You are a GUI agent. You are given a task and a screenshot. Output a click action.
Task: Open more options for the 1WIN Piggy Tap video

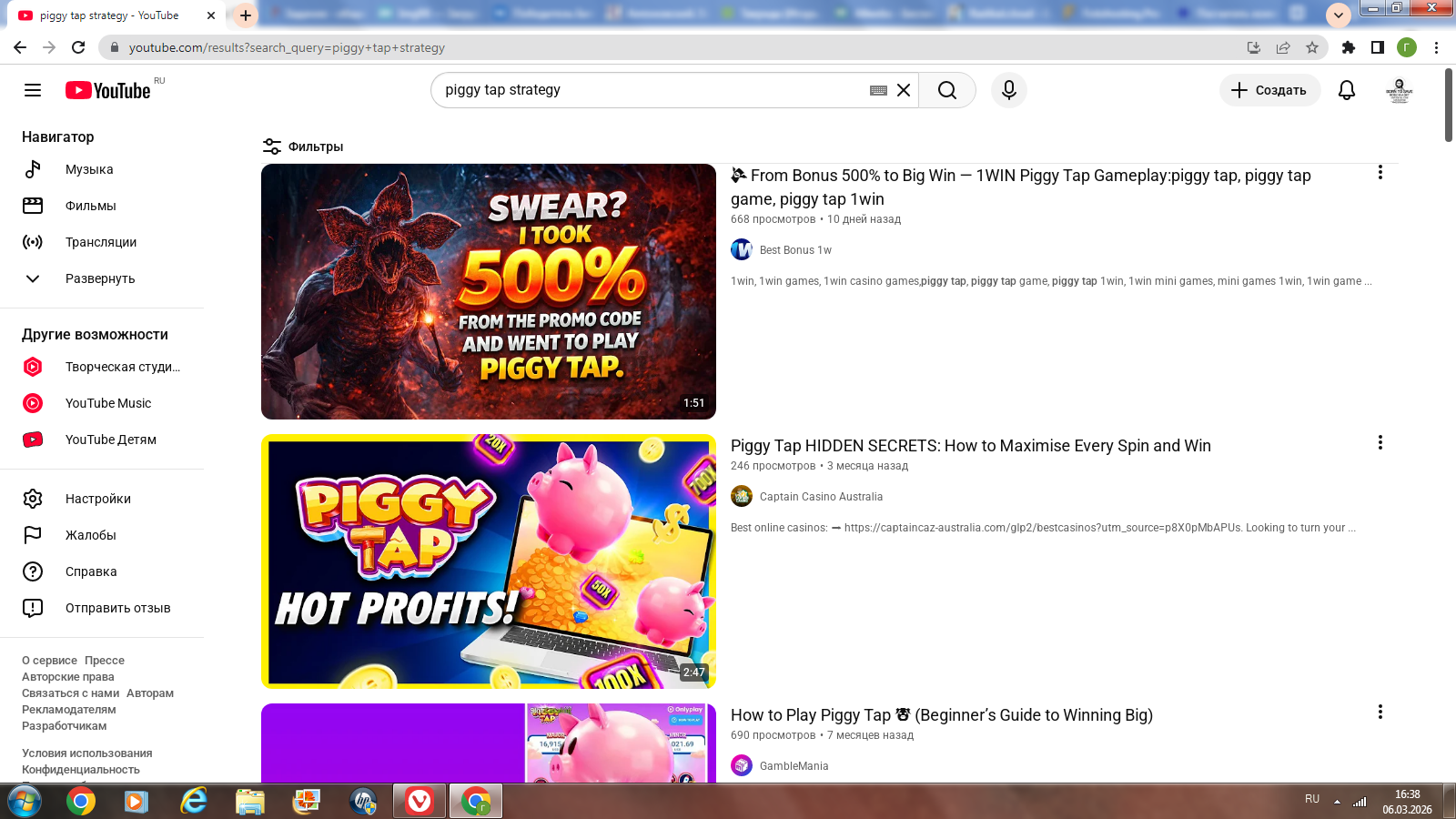click(1380, 173)
